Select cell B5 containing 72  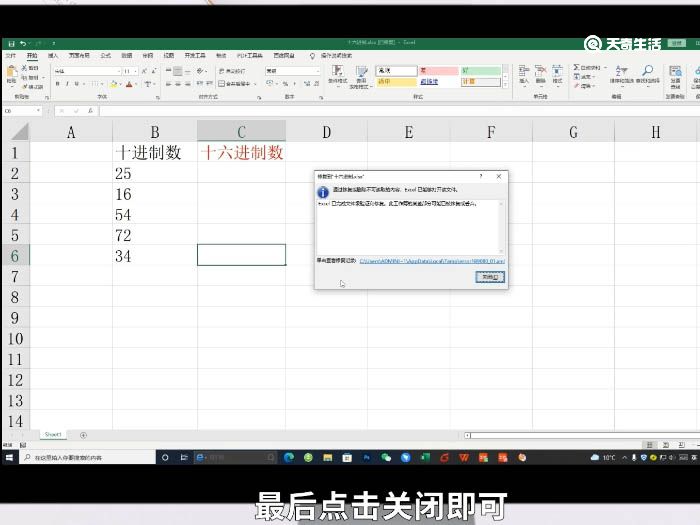pos(154,235)
